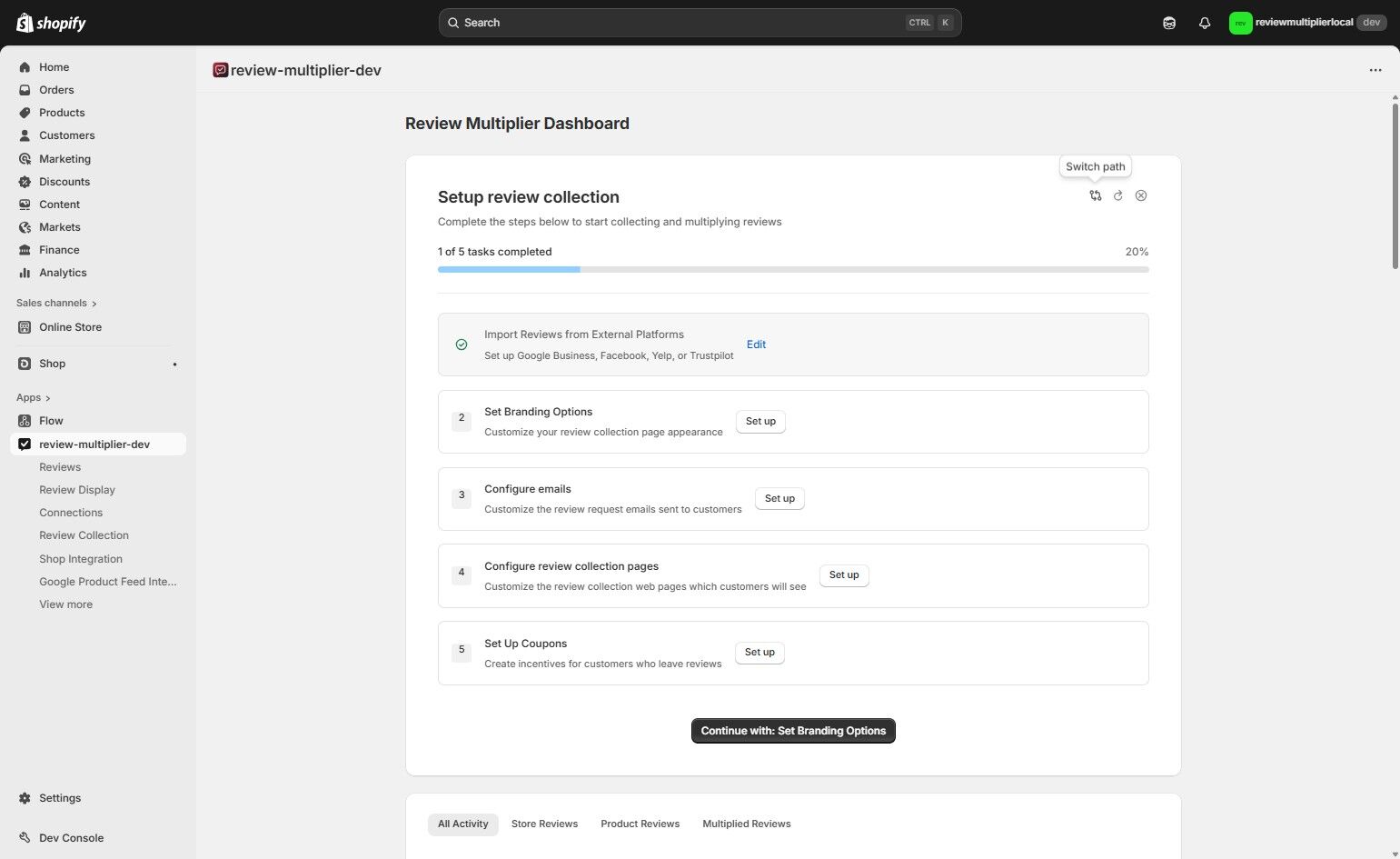Dismiss the setup guide via circled X icon

coord(1141,195)
